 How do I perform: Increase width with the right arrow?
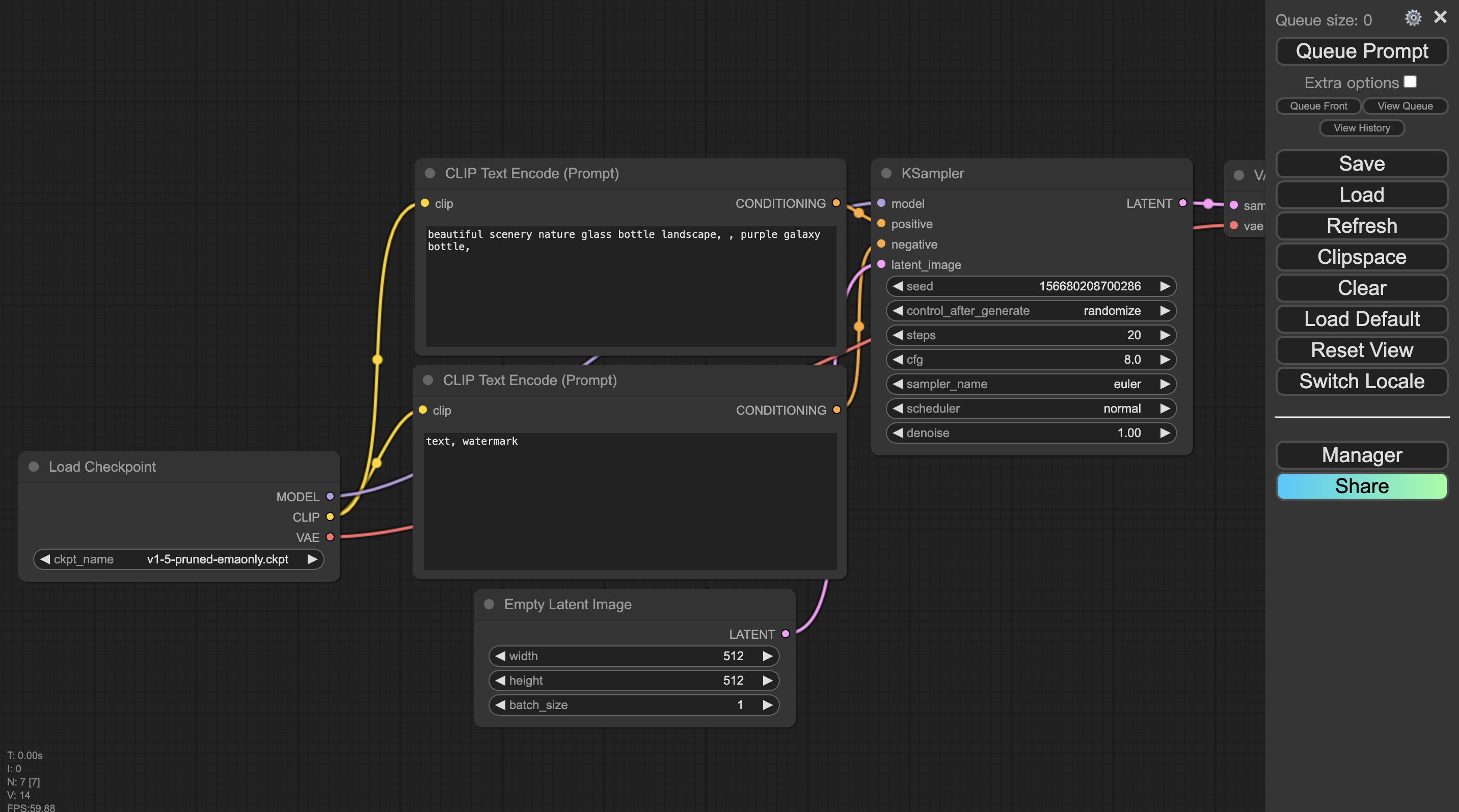coord(767,656)
